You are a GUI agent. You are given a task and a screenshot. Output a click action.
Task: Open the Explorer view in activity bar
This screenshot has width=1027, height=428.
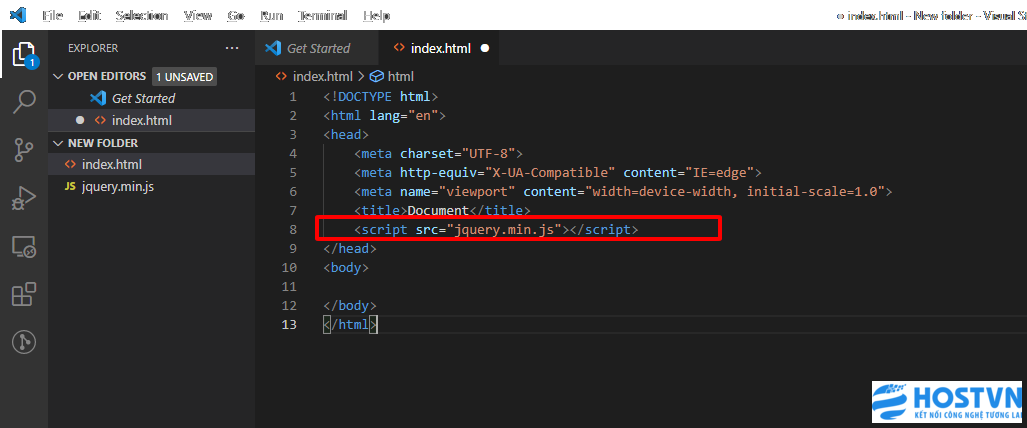[24, 55]
